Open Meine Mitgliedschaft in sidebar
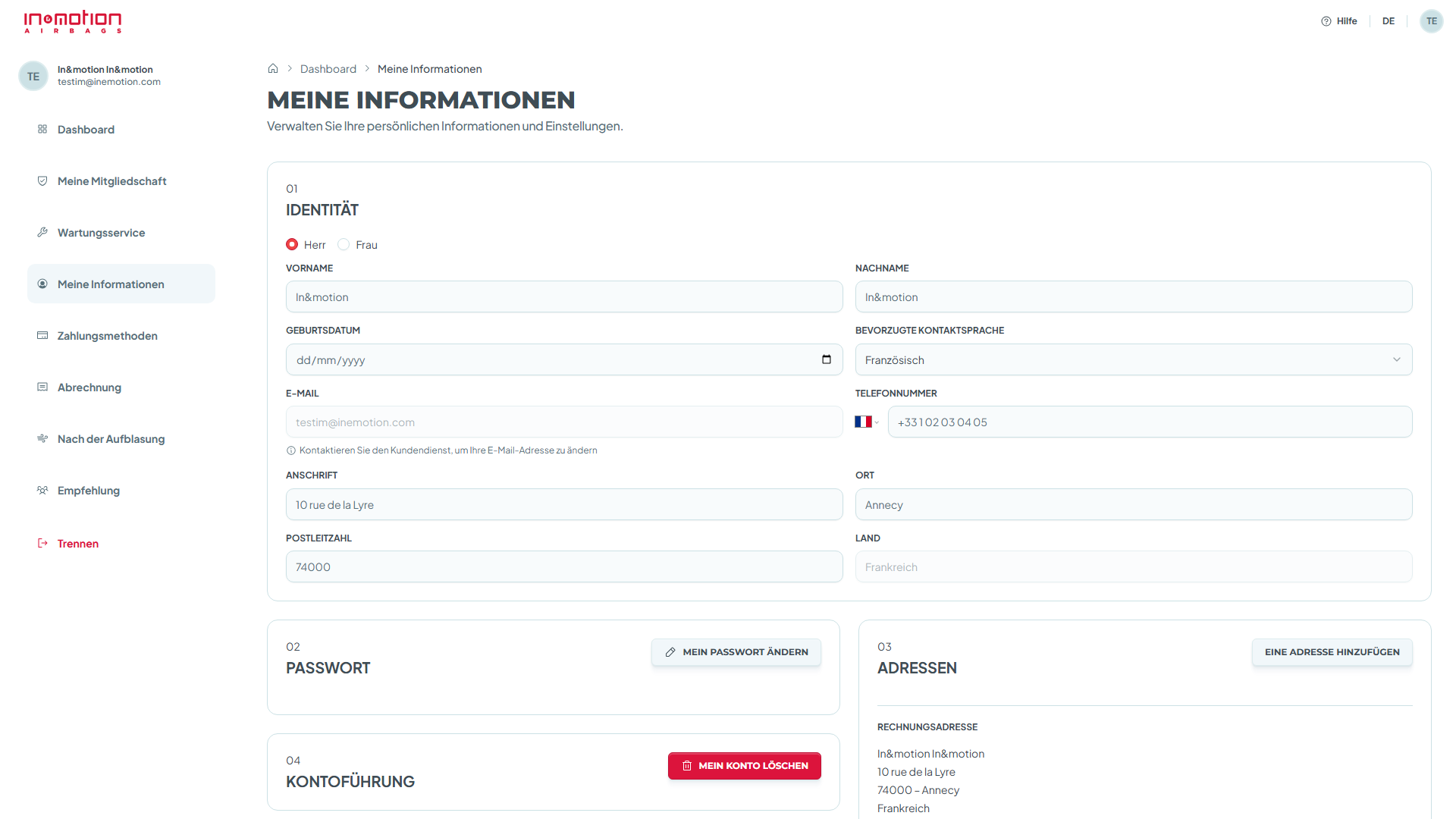Screen dimensions: 1456x819 [121, 181]
